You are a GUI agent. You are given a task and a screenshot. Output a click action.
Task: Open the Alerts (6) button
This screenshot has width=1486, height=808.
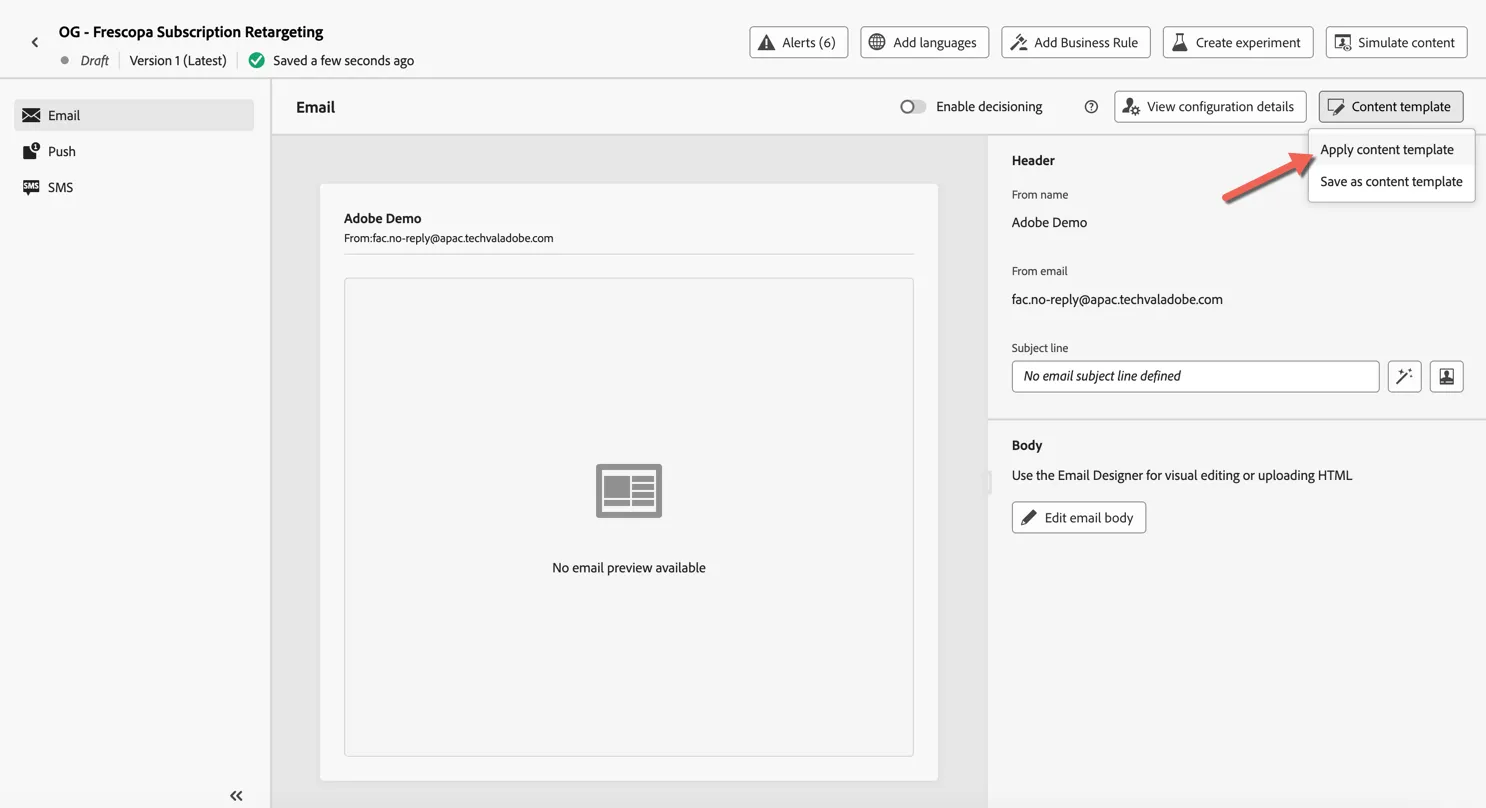(x=798, y=42)
